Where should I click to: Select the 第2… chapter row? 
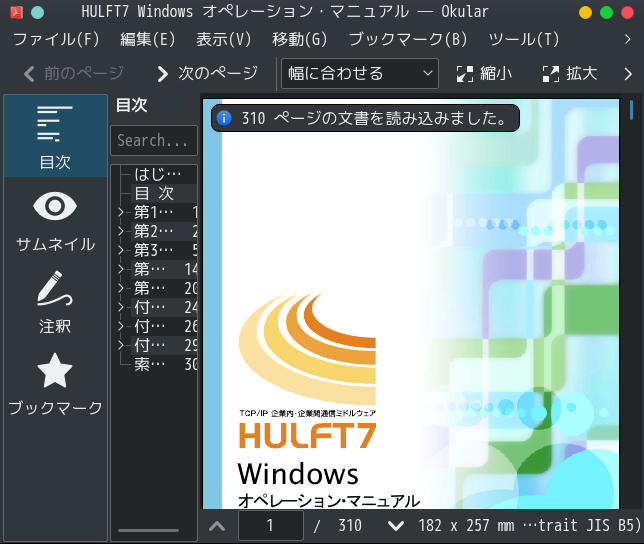pos(164,231)
